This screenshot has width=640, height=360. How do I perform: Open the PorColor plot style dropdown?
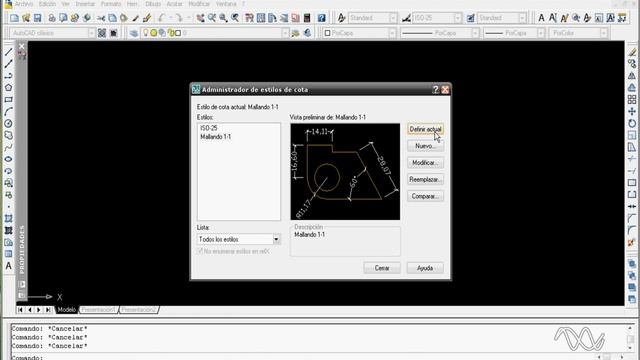[x=604, y=33]
